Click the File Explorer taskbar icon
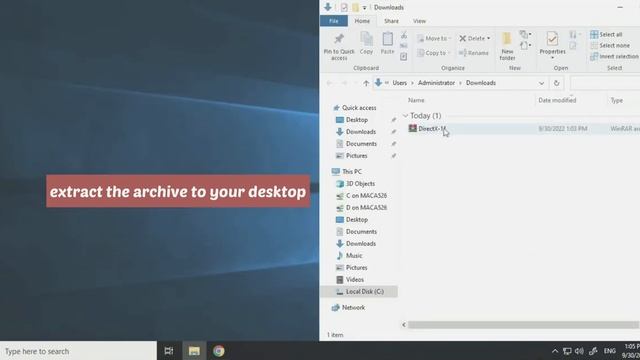 (194, 351)
